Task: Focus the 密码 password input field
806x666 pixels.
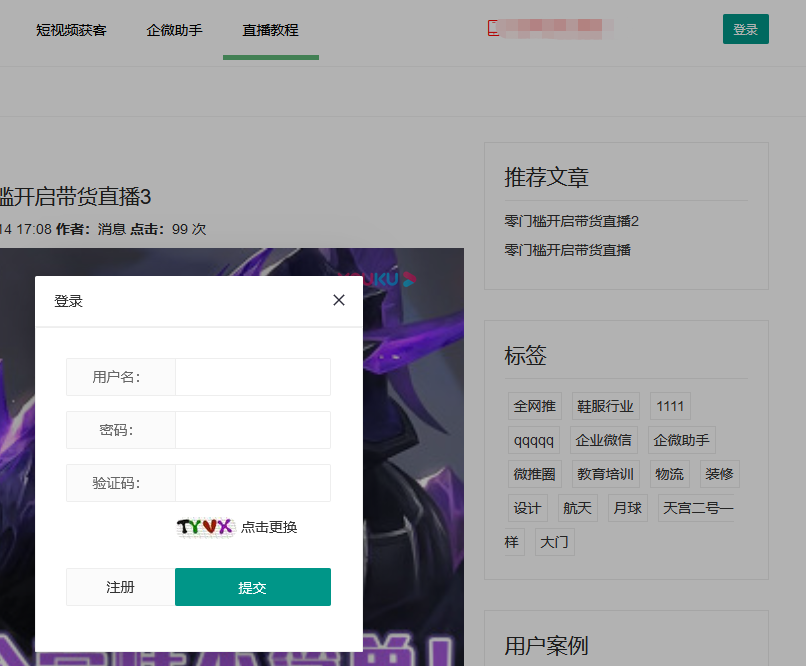Action: coord(252,430)
